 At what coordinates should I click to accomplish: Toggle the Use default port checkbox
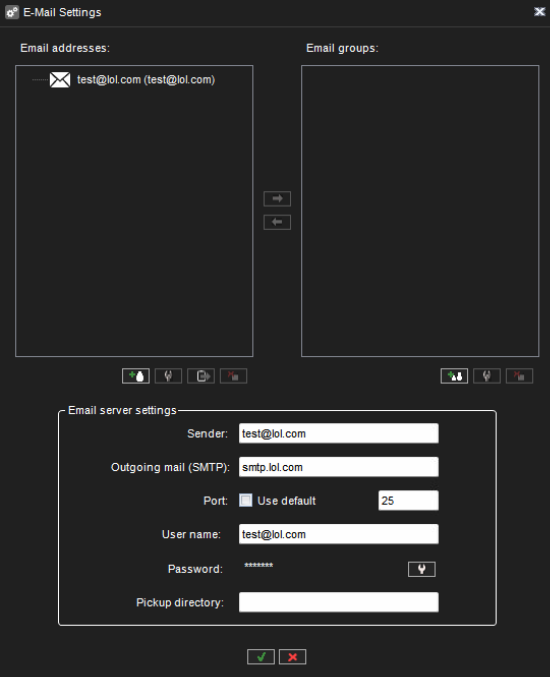click(x=246, y=500)
